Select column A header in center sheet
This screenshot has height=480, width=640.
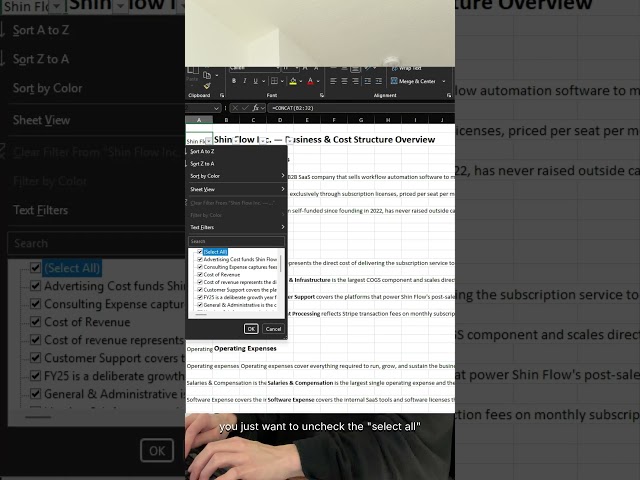coord(199,120)
